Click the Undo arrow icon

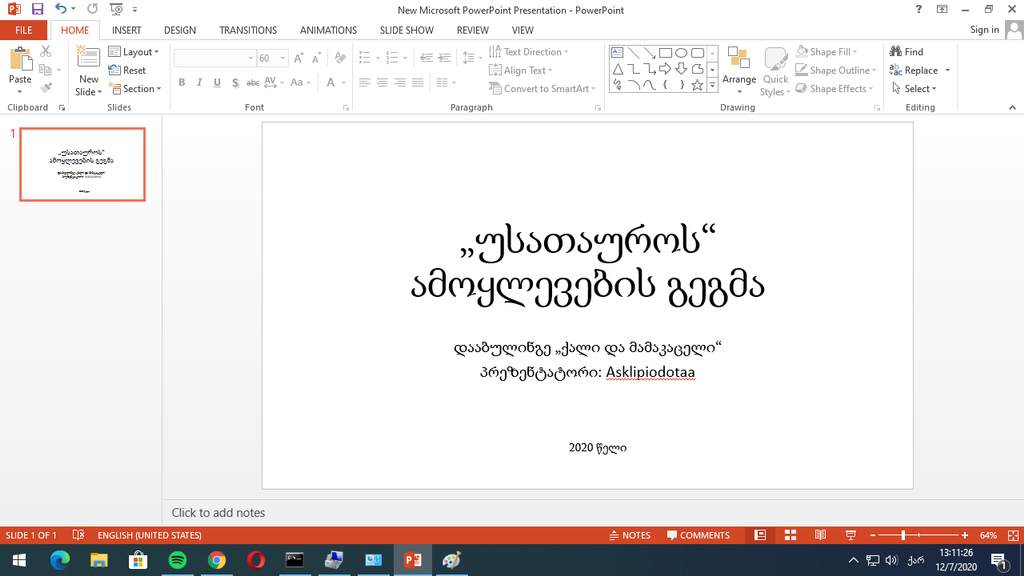click(x=61, y=9)
